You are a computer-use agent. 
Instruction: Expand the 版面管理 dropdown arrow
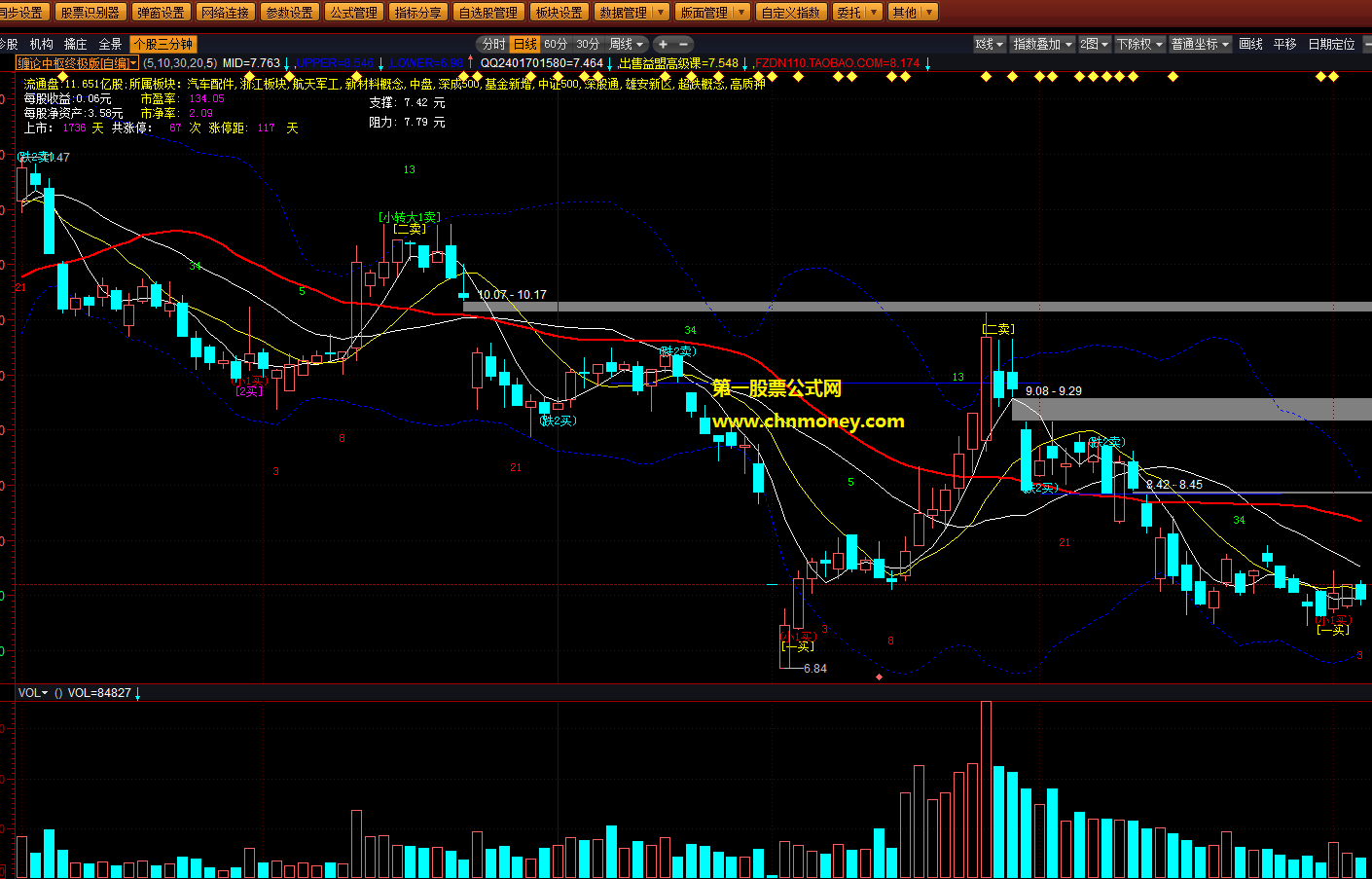(741, 13)
